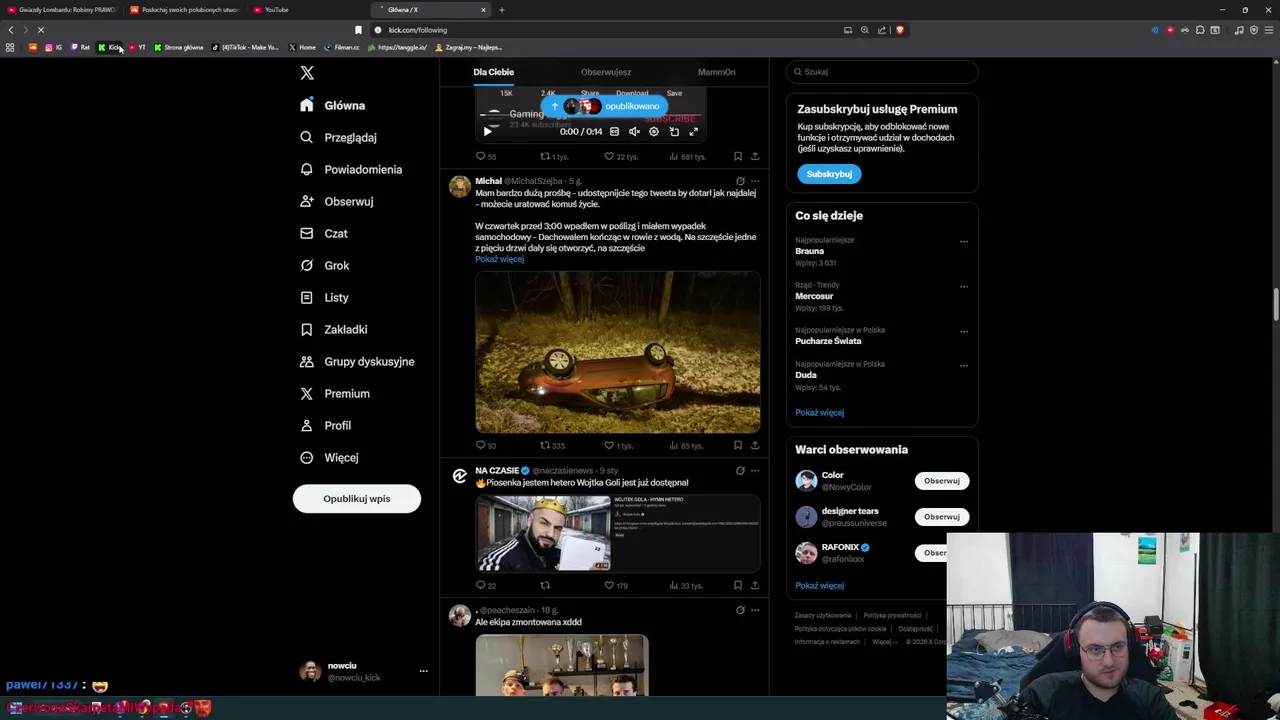Open more options on peacheszain post
This screenshot has height=720, width=1280.
(x=755, y=610)
